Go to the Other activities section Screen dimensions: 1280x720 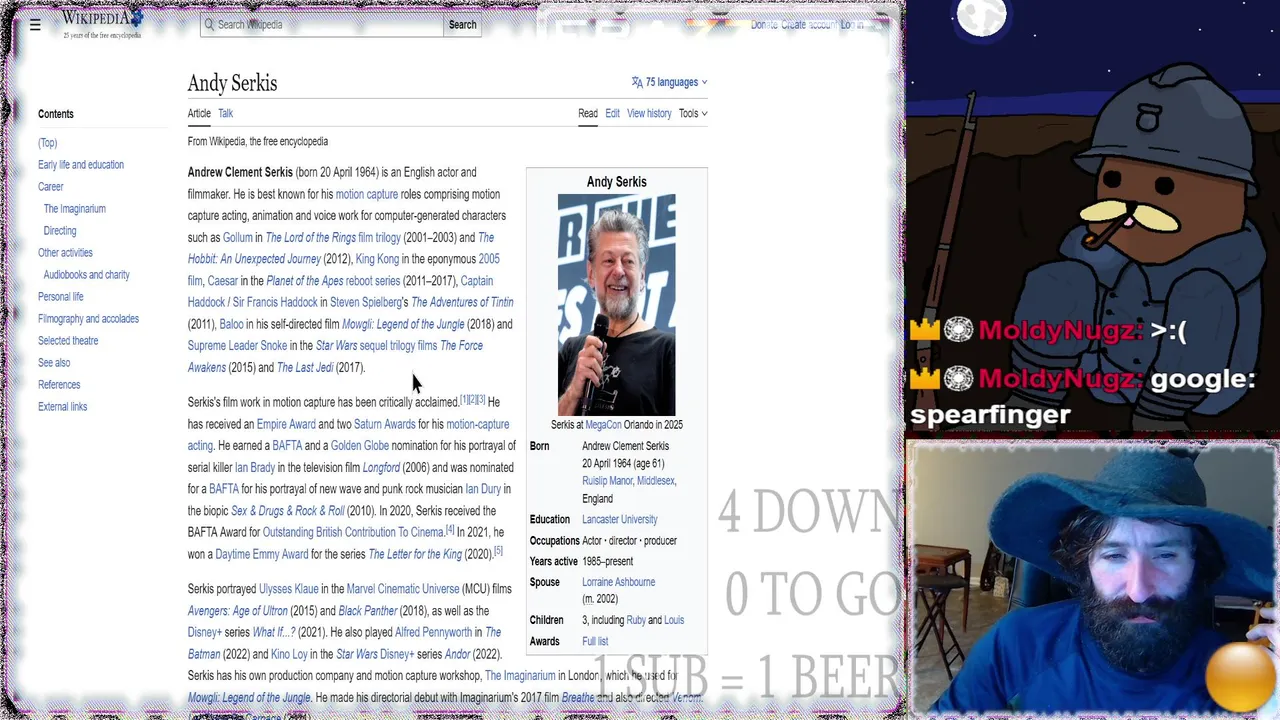65,253
